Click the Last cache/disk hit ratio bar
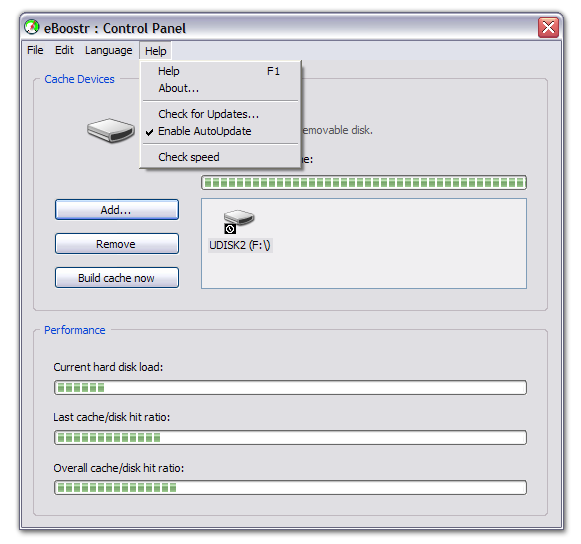The image size is (581, 544). coord(290,438)
